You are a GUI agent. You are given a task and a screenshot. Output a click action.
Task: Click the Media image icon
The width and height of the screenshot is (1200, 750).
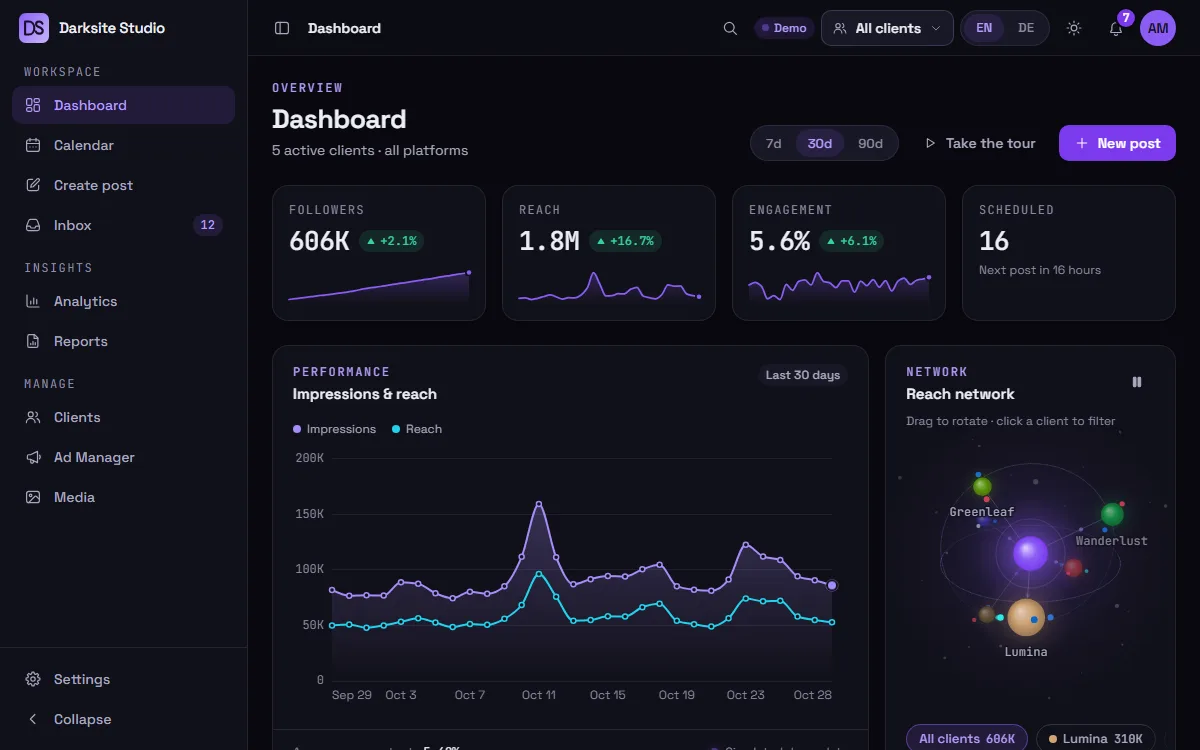point(33,497)
